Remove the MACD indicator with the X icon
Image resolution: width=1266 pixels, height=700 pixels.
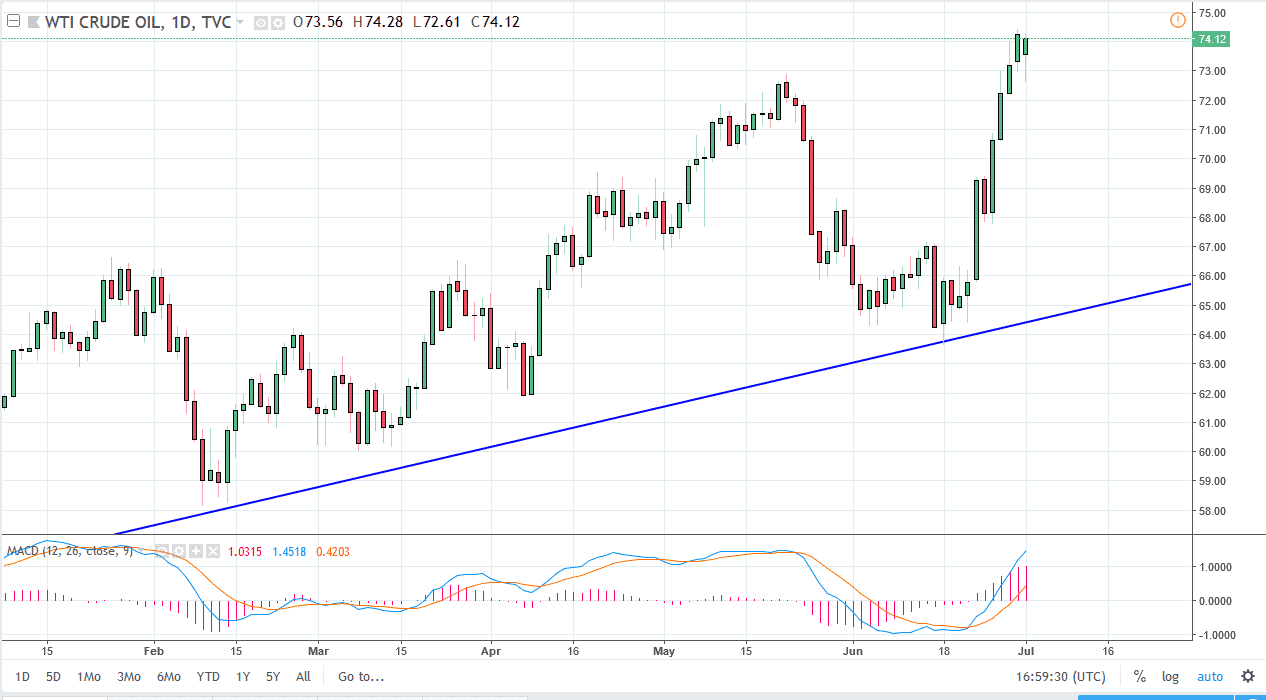click(214, 551)
